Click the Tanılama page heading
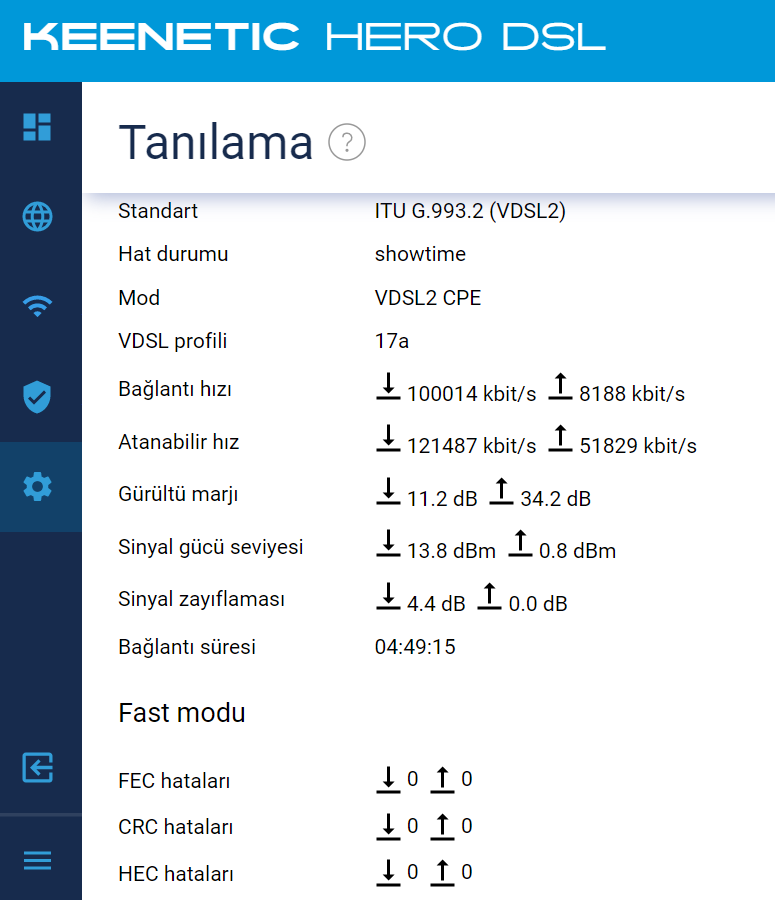Image resolution: width=775 pixels, height=900 pixels. 215,142
